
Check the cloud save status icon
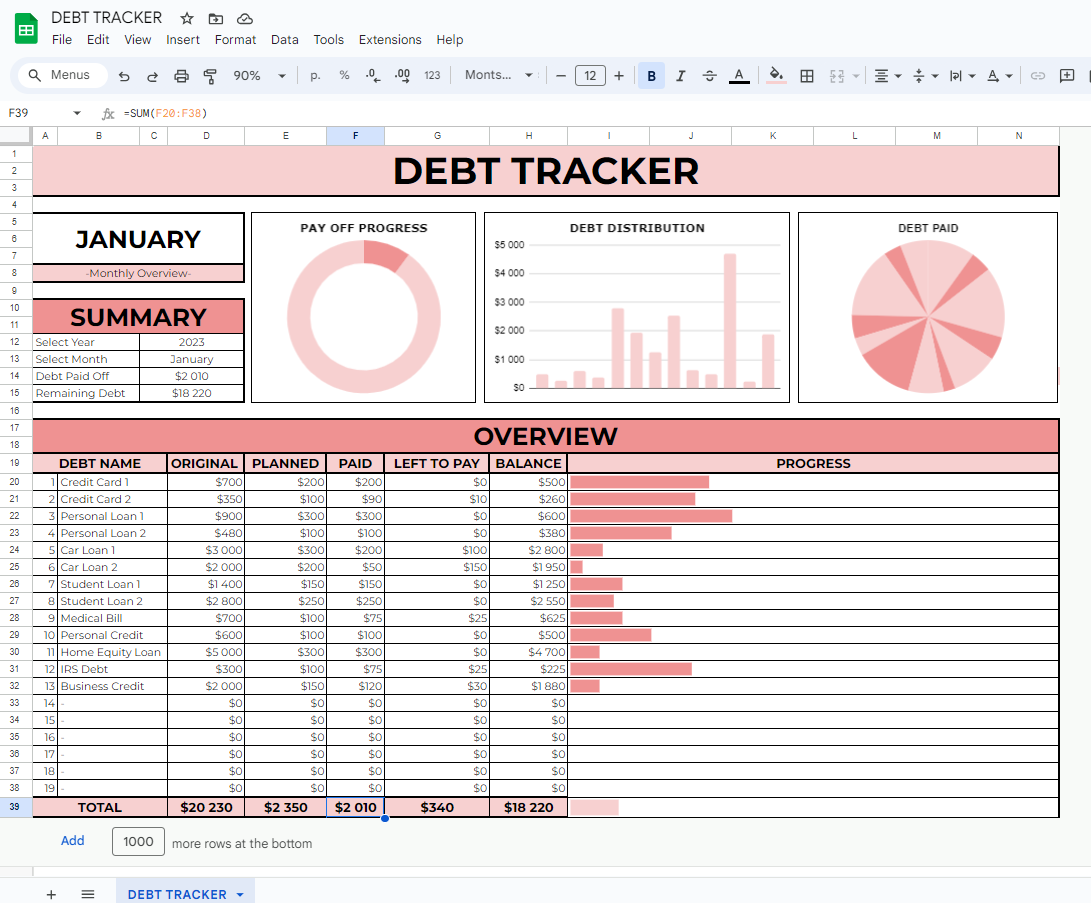coord(244,19)
